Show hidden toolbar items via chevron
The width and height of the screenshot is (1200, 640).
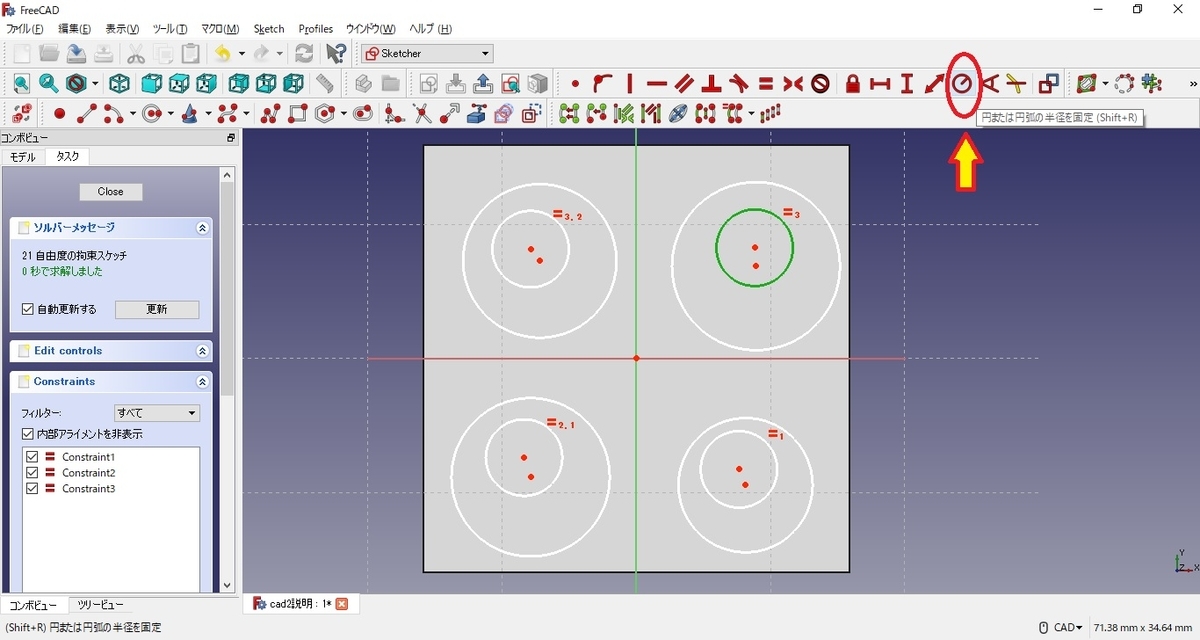click(x=1193, y=84)
